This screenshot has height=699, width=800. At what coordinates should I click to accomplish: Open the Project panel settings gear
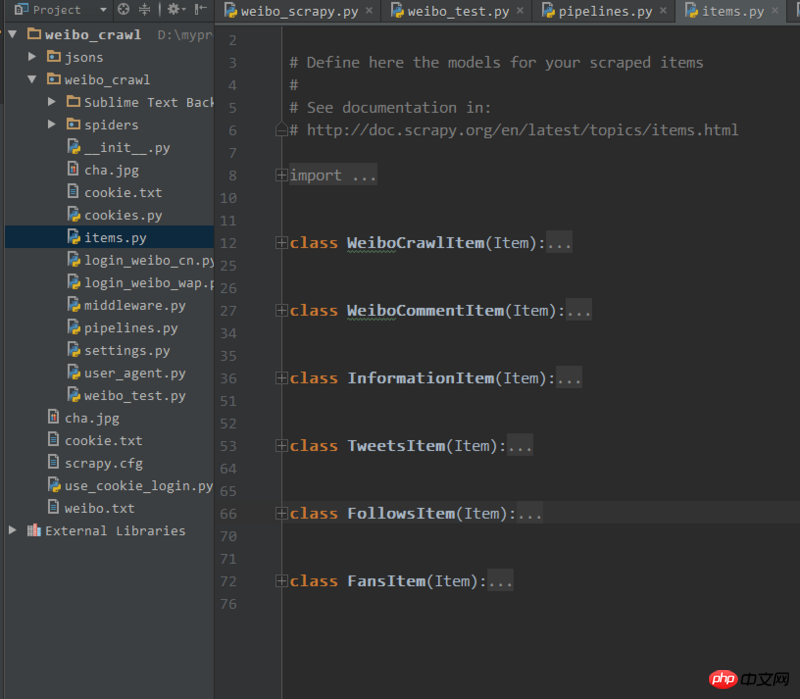click(173, 10)
